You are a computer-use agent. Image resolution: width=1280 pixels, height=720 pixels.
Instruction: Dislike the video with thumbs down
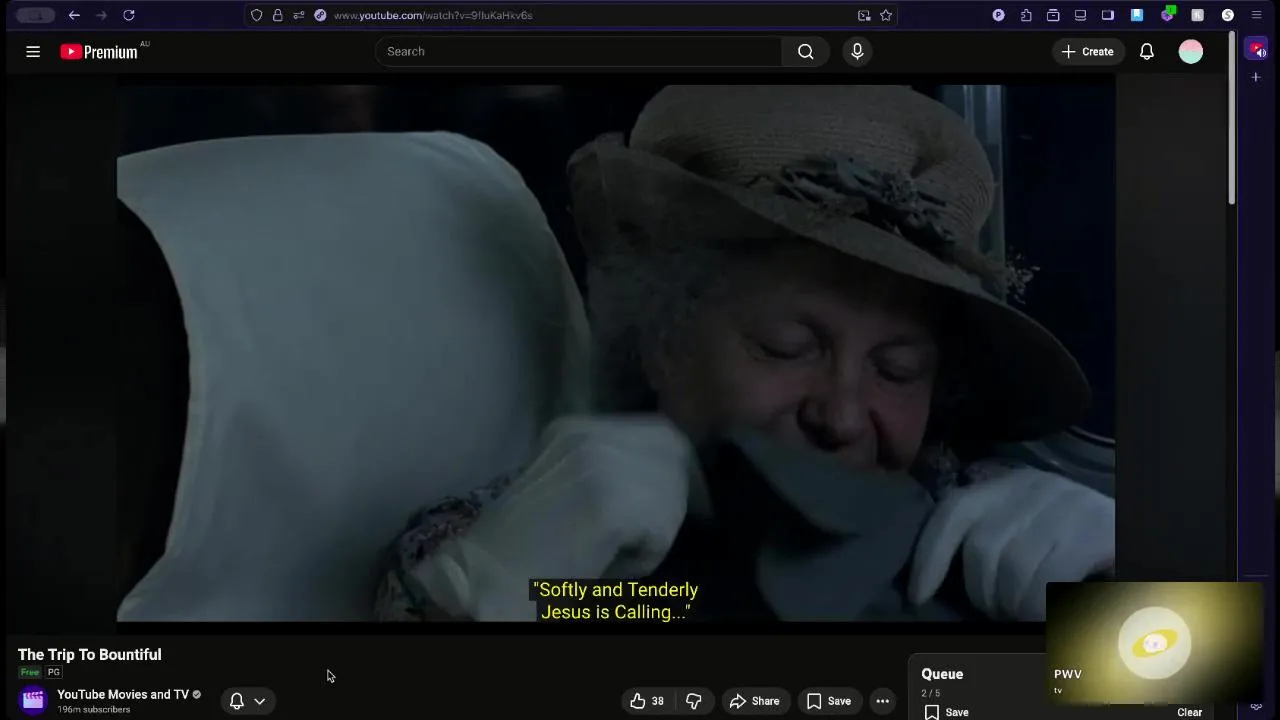[694, 701]
